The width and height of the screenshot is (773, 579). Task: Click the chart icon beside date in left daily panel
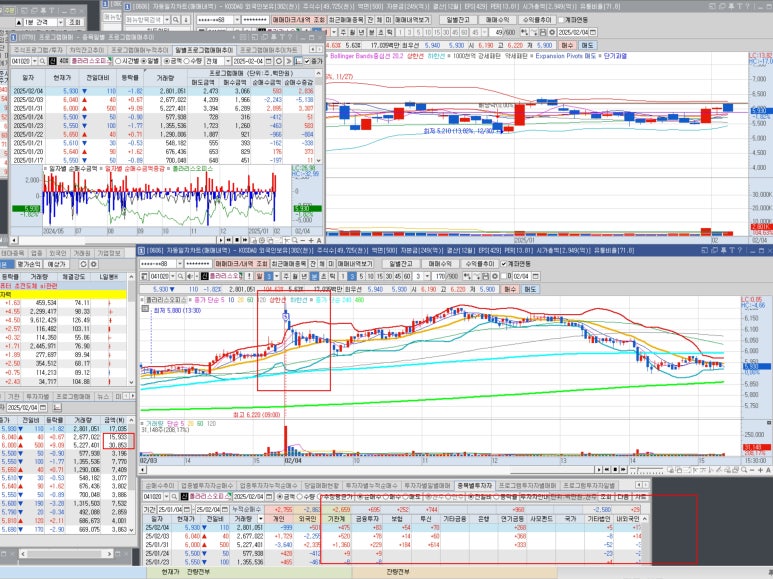click(57, 407)
